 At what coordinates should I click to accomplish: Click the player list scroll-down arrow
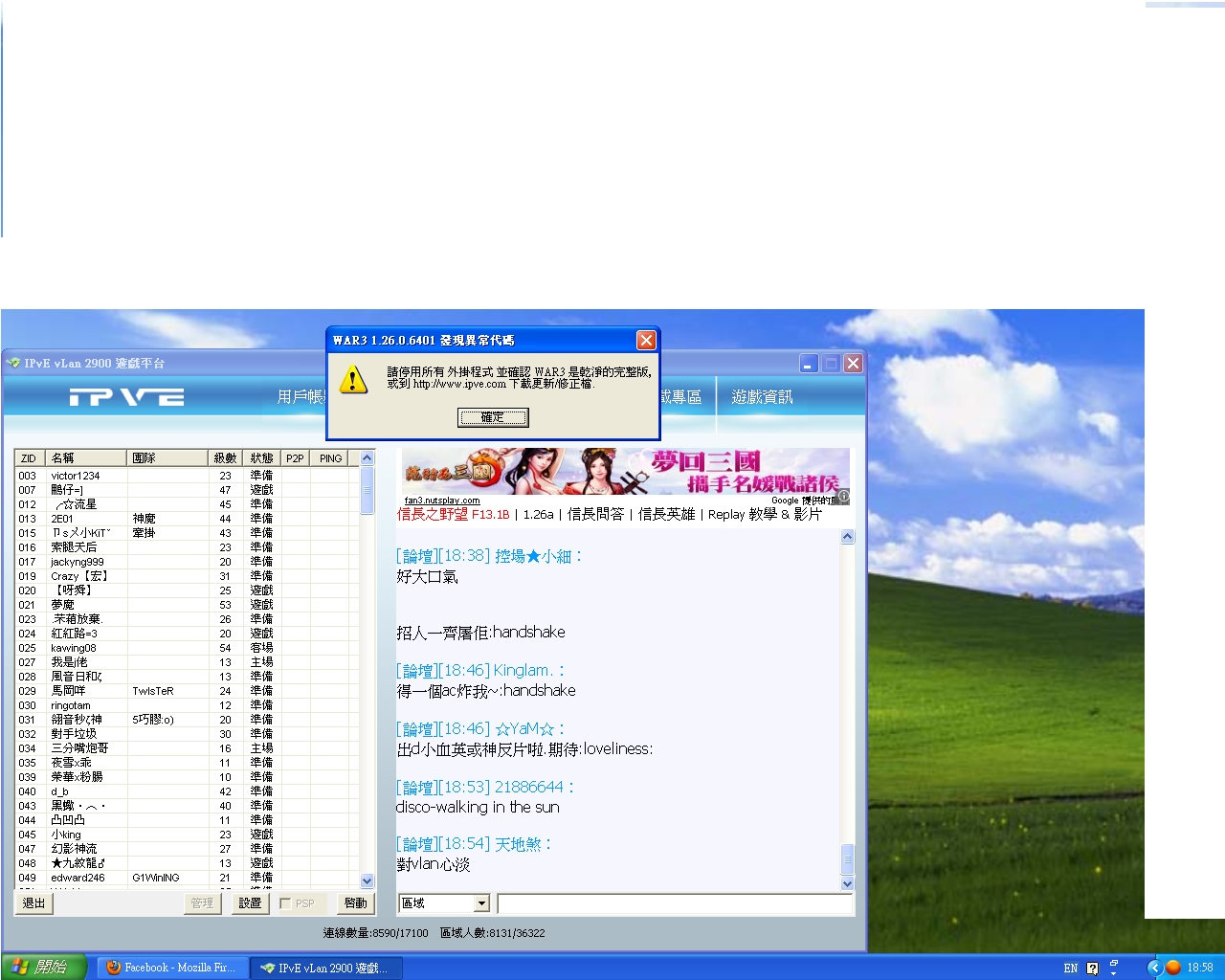pos(367,880)
